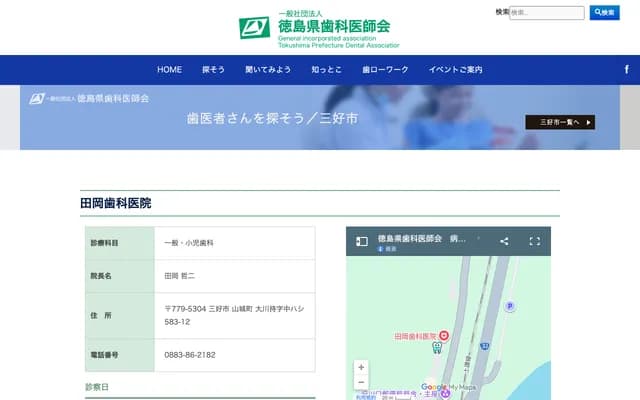The height and width of the screenshot is (400, 640).
Task: Click the search input field
Action: [x=547, y=13]
